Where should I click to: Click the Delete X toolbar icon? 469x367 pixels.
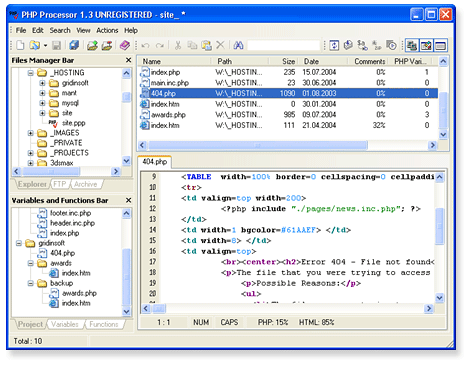coord(220,45)
